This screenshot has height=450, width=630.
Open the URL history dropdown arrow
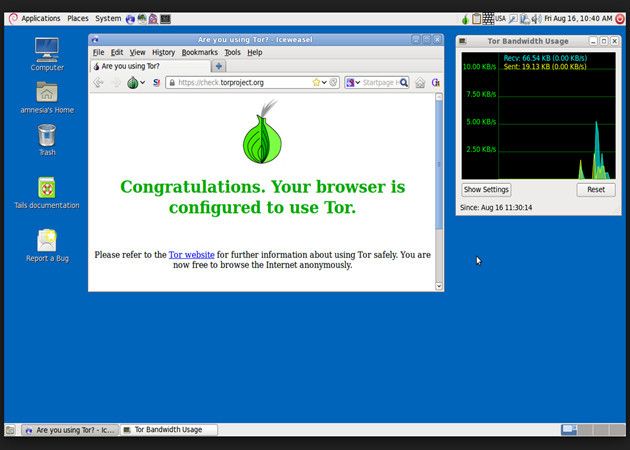(x=325, y=83)
